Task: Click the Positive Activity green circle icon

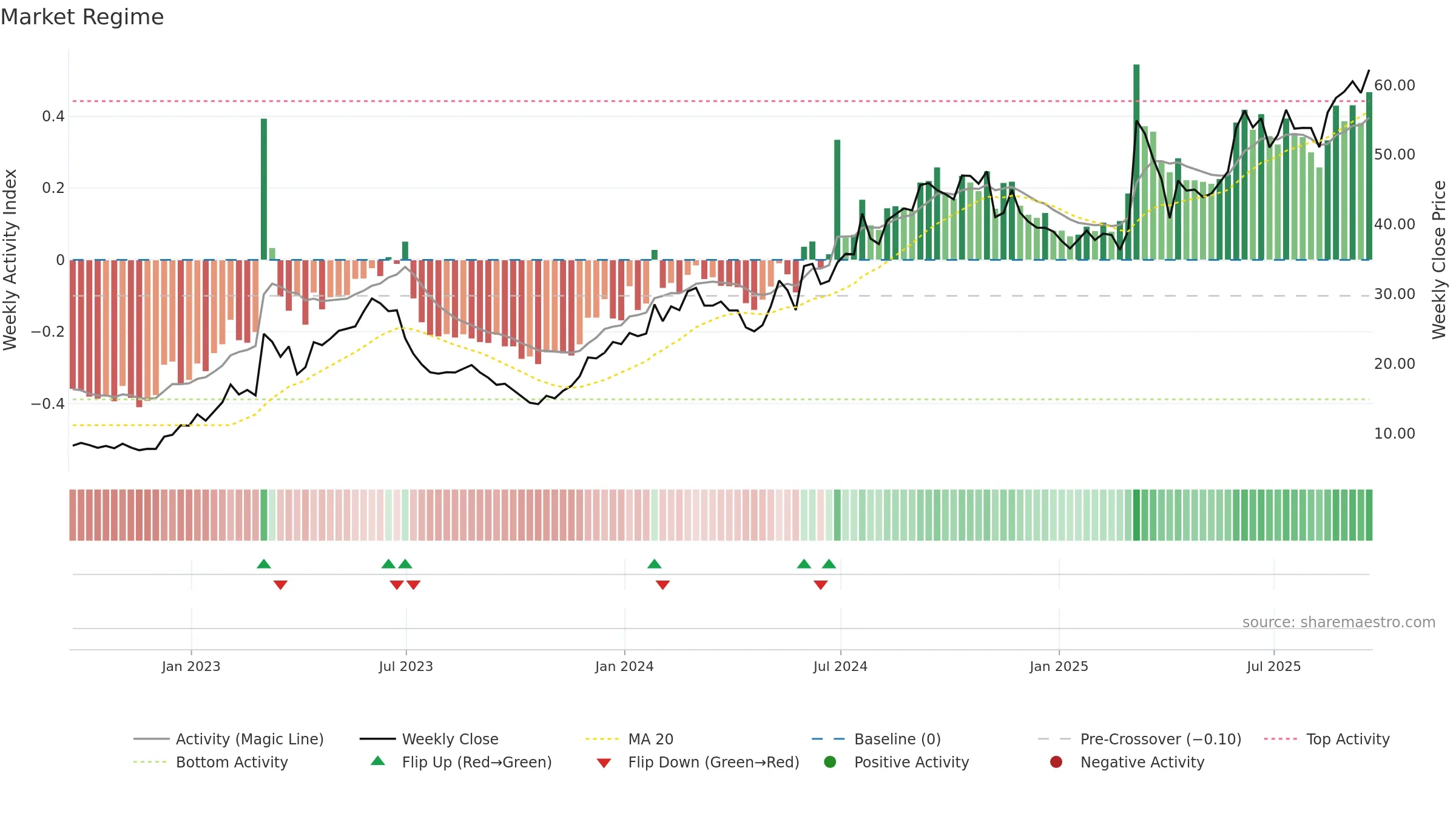Action: pos(830,762)
